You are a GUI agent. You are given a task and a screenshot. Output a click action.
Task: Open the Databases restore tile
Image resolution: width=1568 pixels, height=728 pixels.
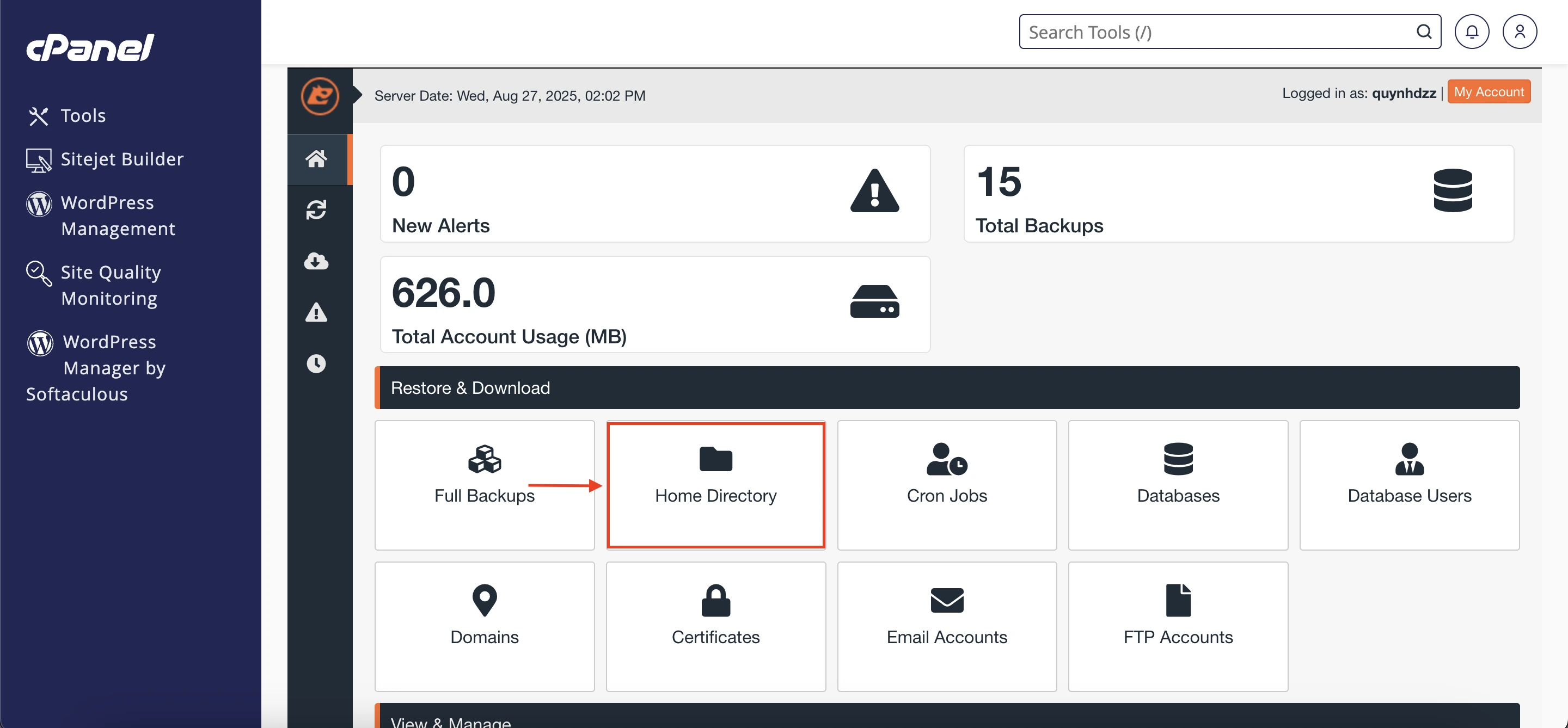pos(1177,485)
